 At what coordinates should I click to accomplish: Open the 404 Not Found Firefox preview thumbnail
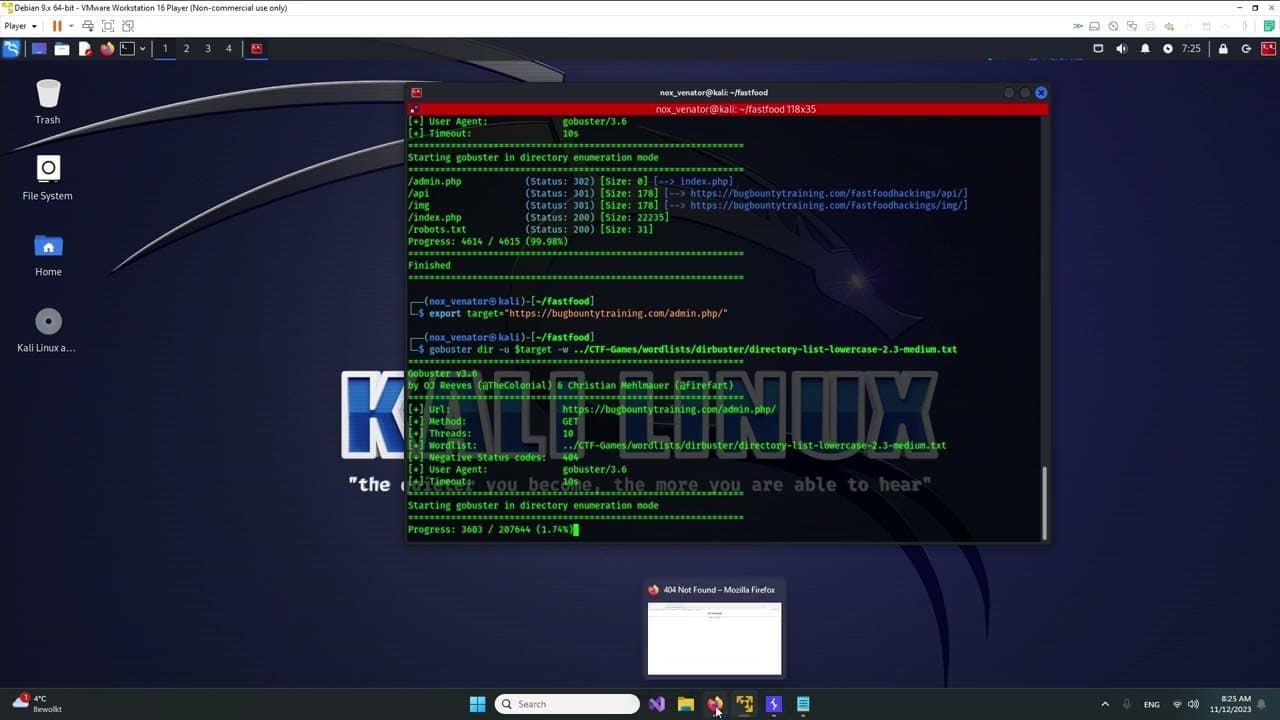point(714,638)
